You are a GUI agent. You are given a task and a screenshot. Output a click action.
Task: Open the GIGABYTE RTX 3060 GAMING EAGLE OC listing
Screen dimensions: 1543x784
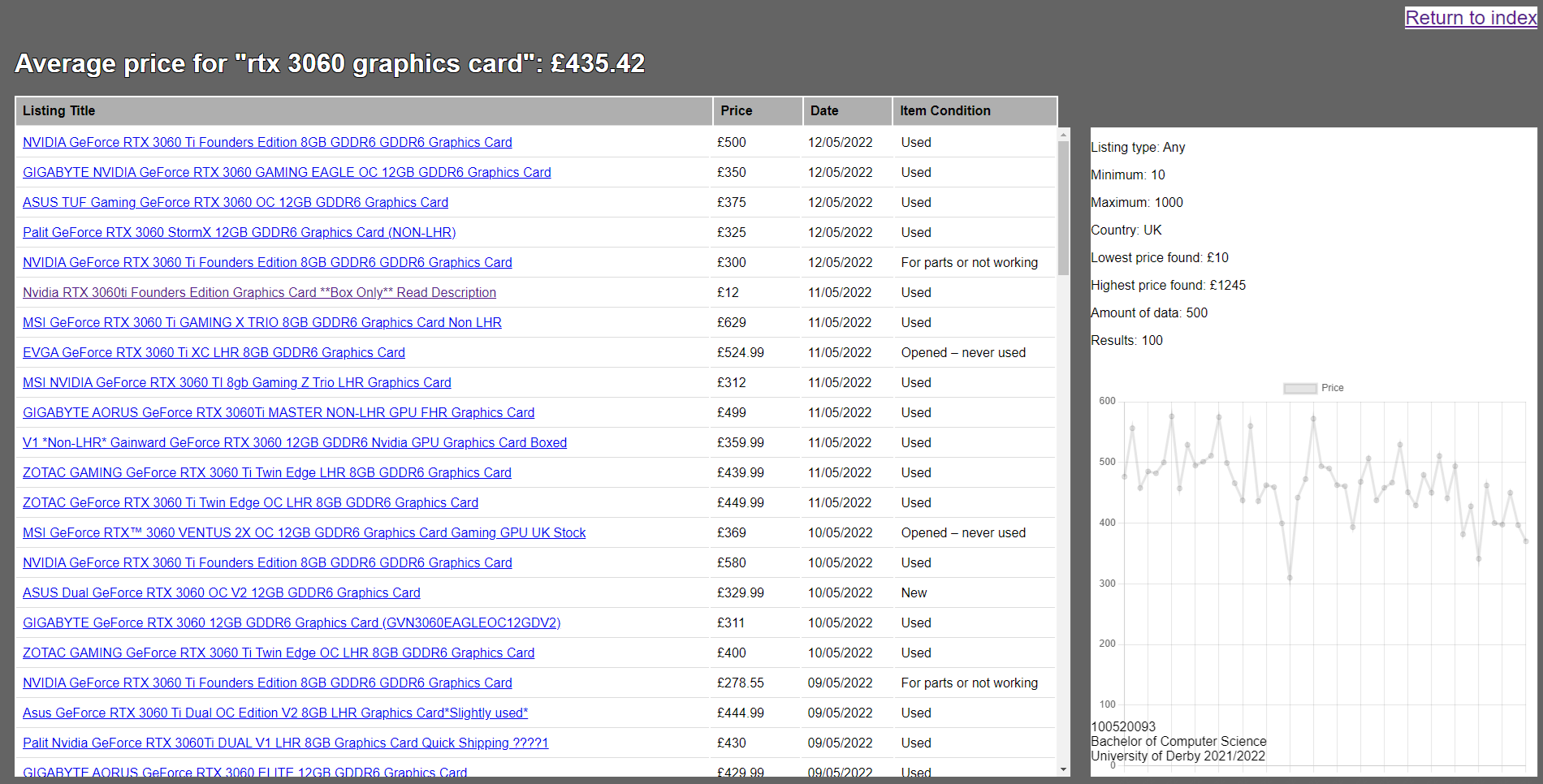click(x=286, y=172)
